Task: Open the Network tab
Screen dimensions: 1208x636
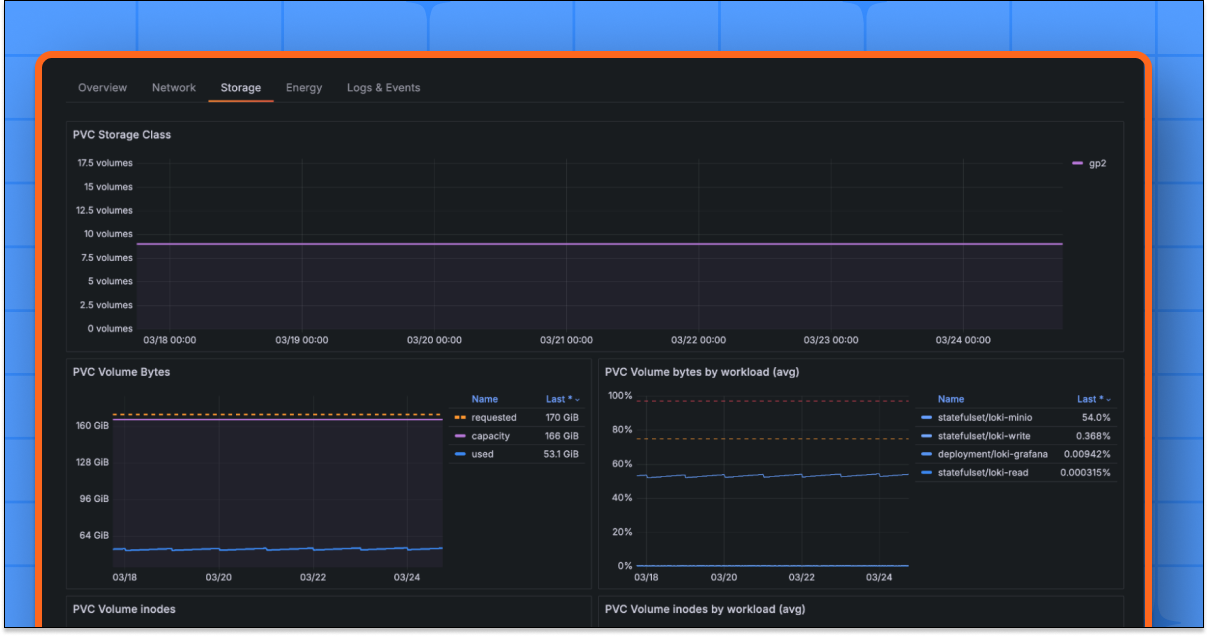Action: coord(173,87)
